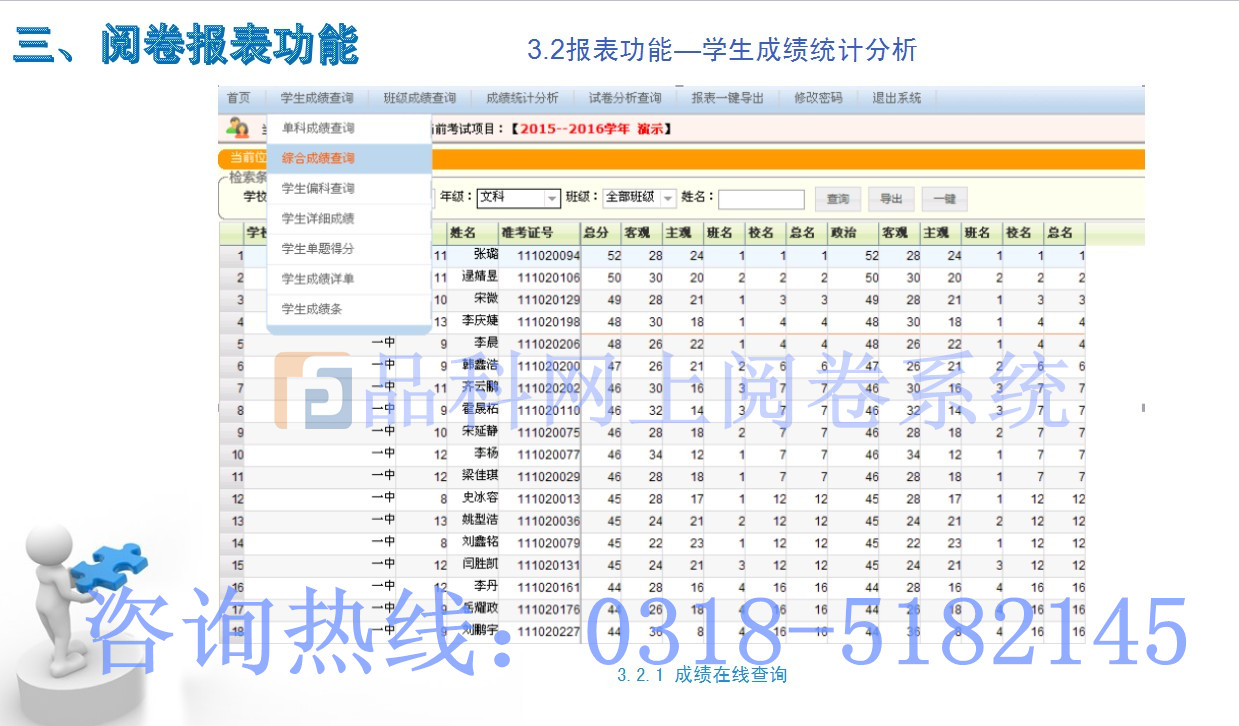Image resolution: width=1239 pixels, height=726 pixels.
Task: Click 退出系统 to log out
Action: tap(896, 98)
